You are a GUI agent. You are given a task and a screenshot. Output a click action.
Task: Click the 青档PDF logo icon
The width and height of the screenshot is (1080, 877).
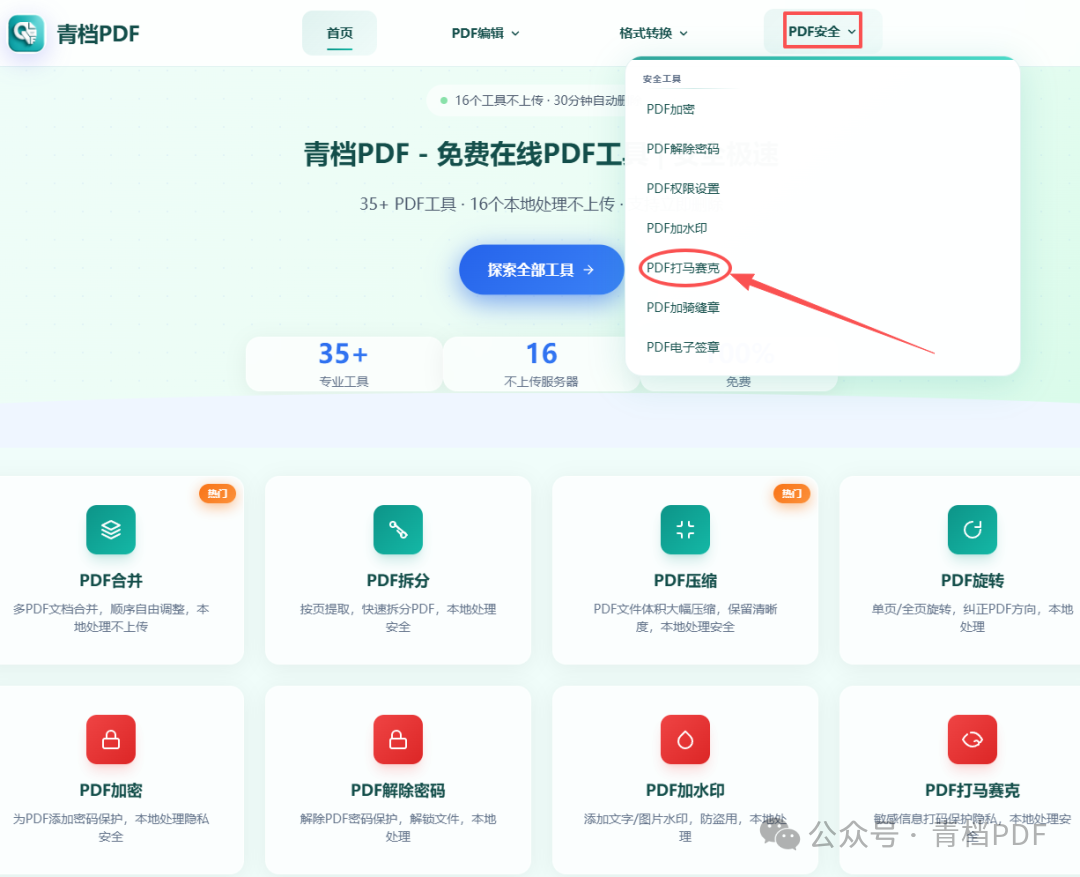coord(26,32)
